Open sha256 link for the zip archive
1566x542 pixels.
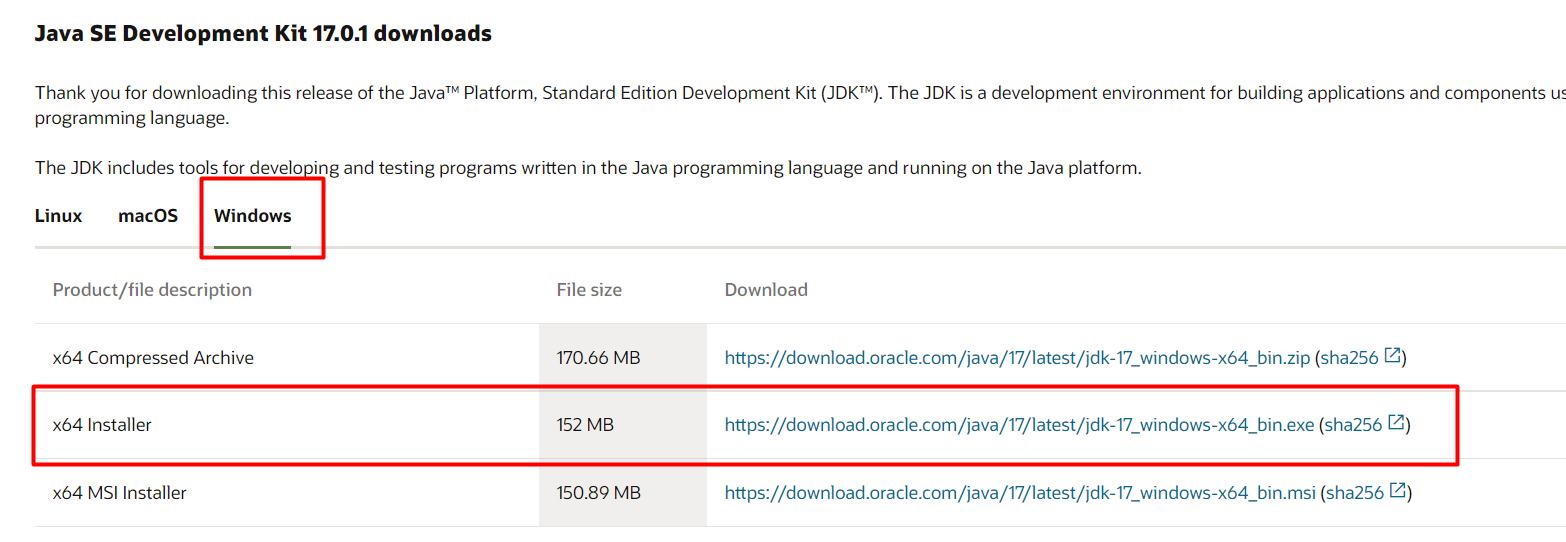[1349, 358]
